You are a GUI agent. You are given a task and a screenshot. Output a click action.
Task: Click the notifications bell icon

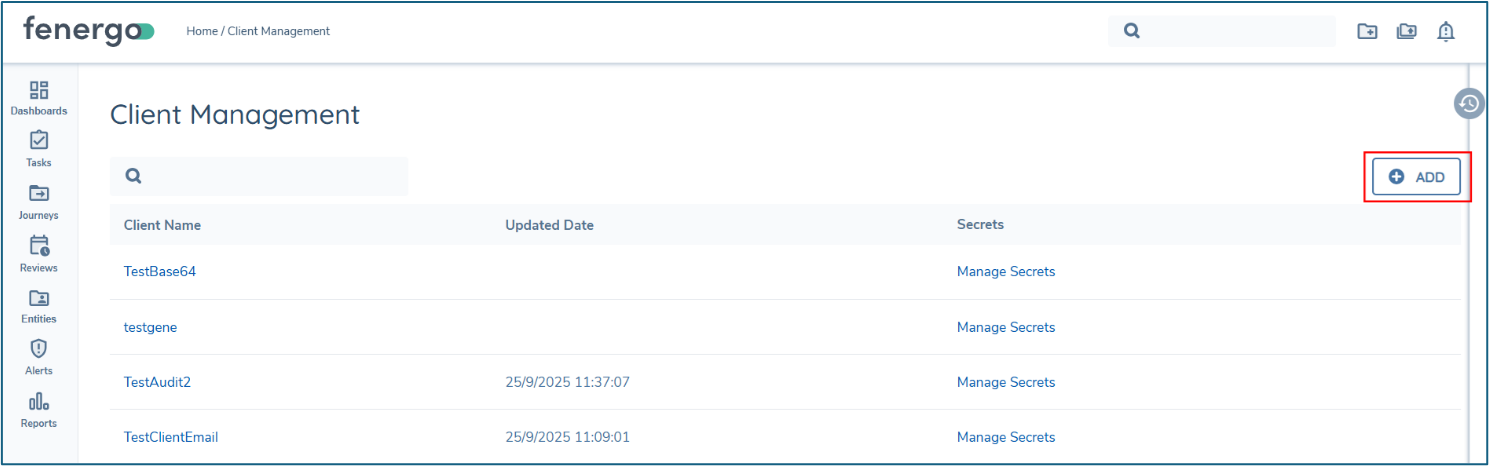point(1445,32)
